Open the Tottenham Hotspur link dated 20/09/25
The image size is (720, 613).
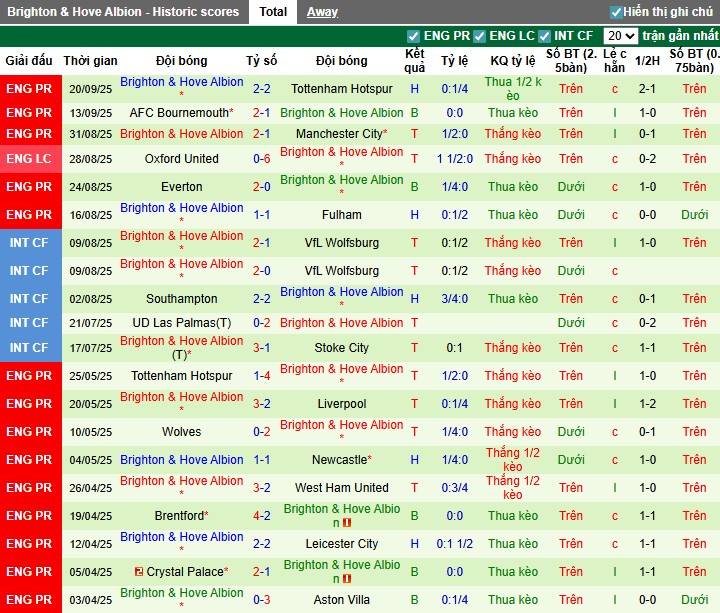click(x=342, y=88)
